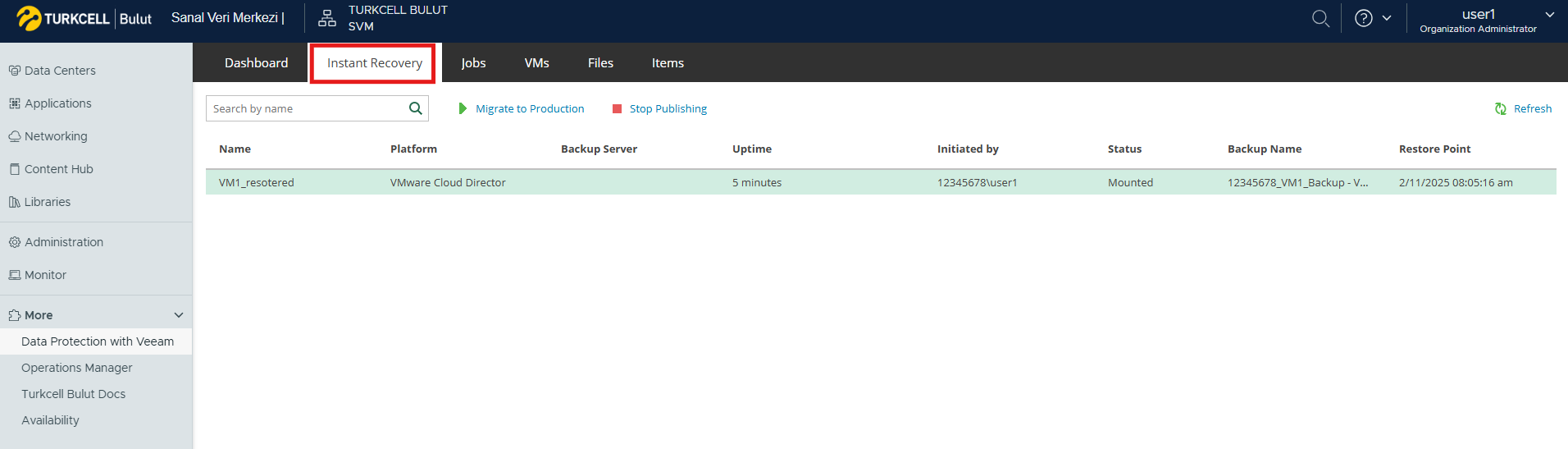
Task: Open Applications in sidebar
Action: coord(57,103)
